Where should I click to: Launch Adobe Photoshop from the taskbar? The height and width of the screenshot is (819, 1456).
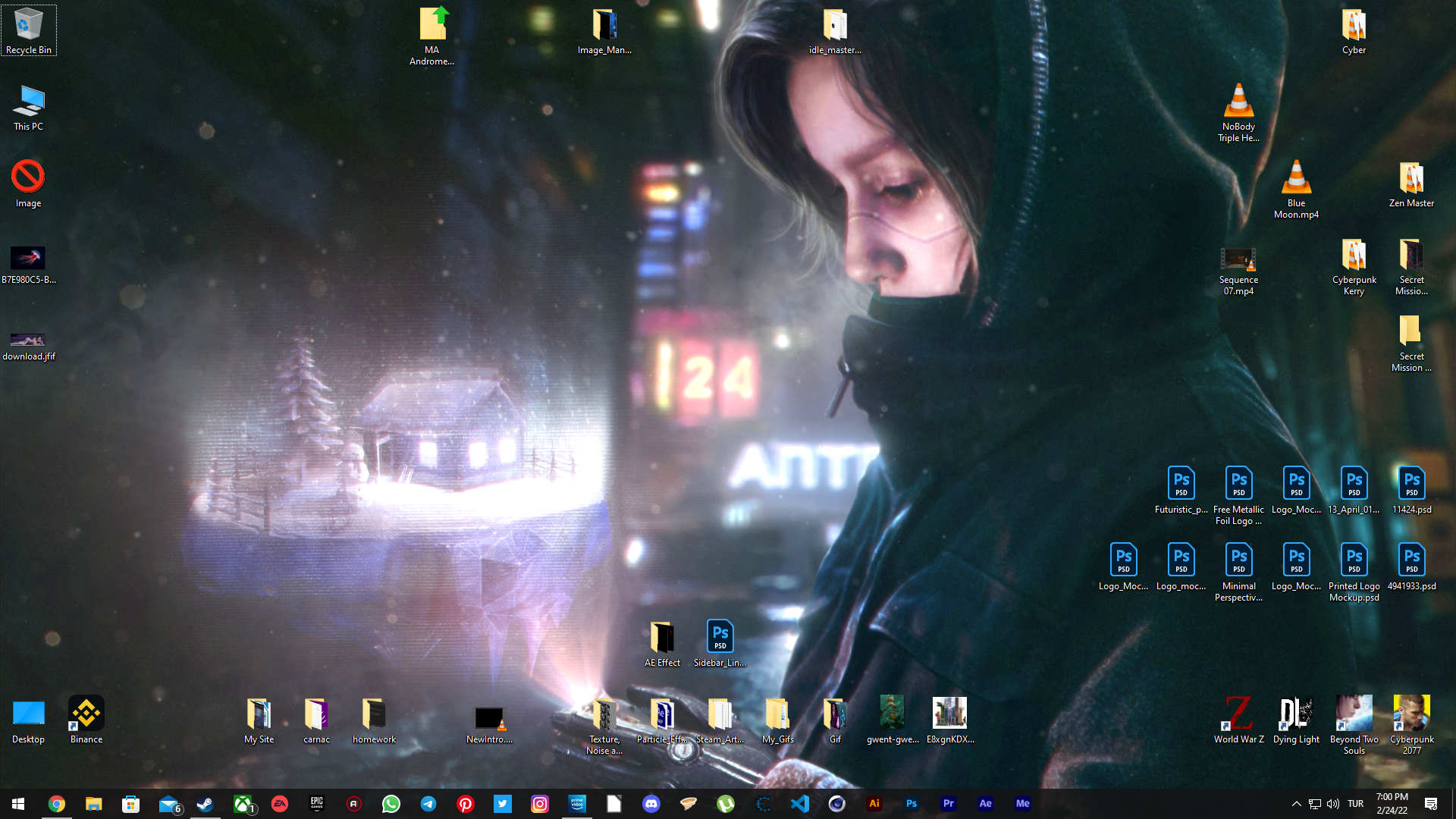(911, 804)
